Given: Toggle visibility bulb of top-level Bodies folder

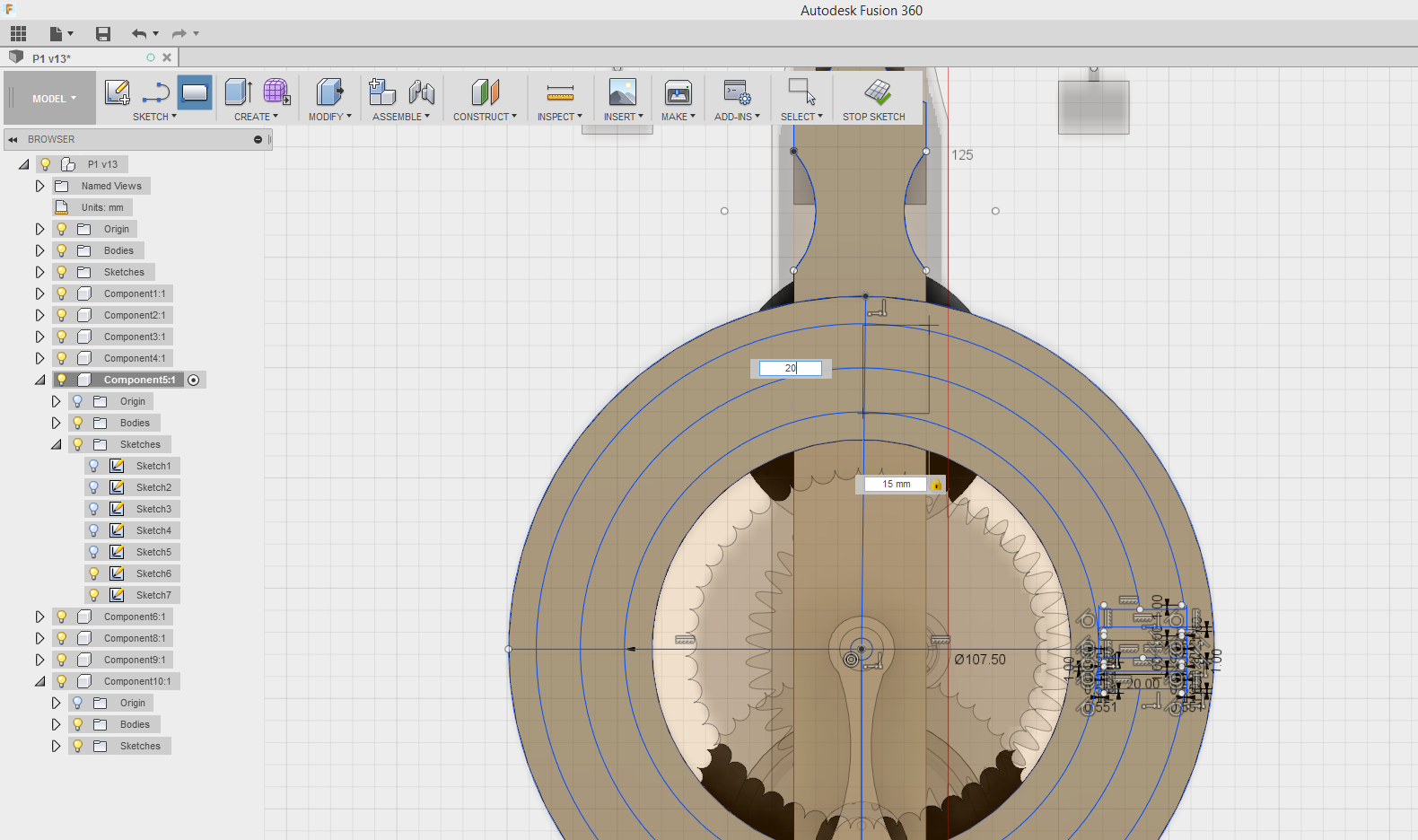Looking at the screenshot, I should [61, 250].
